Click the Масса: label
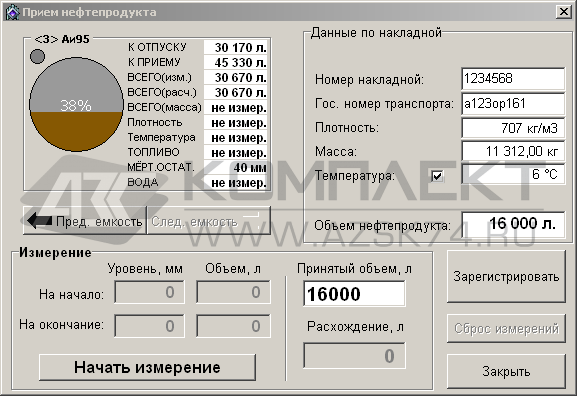Viewport: 577px width, 396px height. coord(336,152)
